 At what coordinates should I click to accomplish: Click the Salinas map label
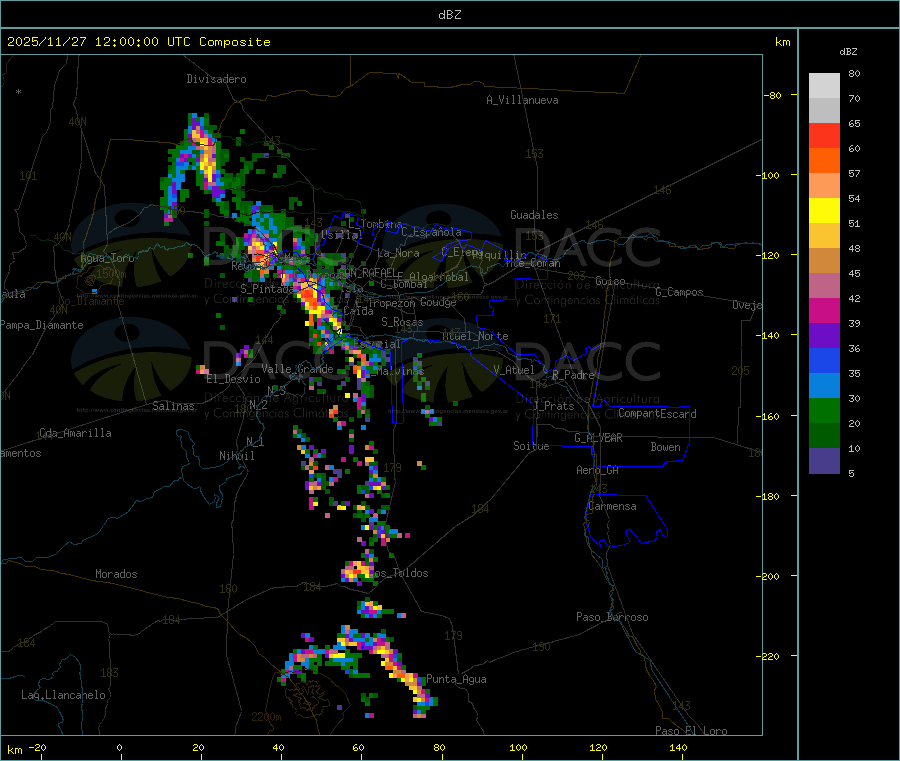point(173,406)
